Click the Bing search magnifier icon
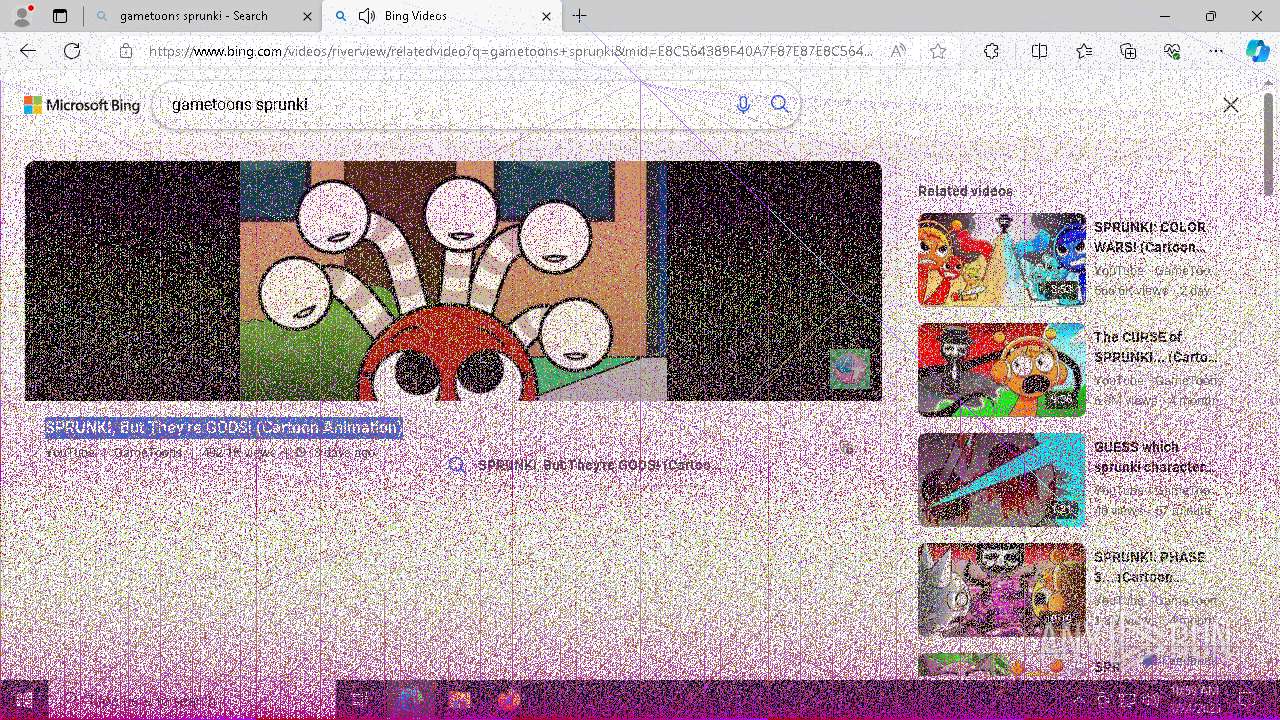 click(x=780, y=104)
